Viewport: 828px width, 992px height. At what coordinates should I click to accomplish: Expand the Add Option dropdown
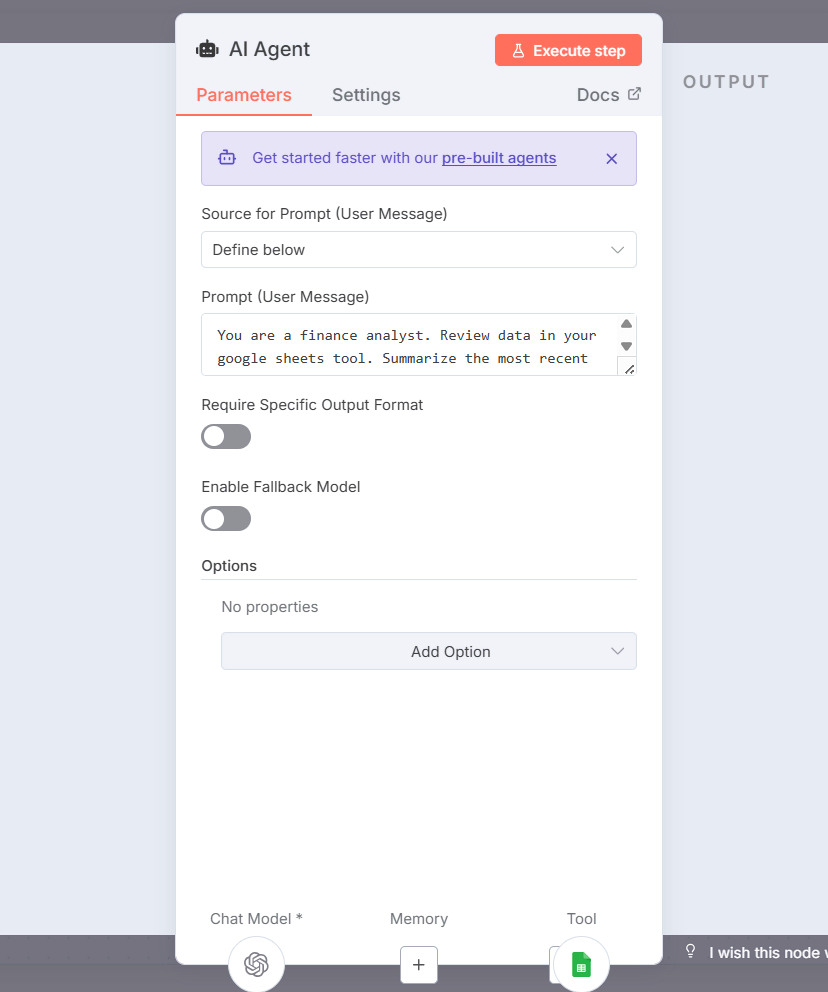point(428,651)
